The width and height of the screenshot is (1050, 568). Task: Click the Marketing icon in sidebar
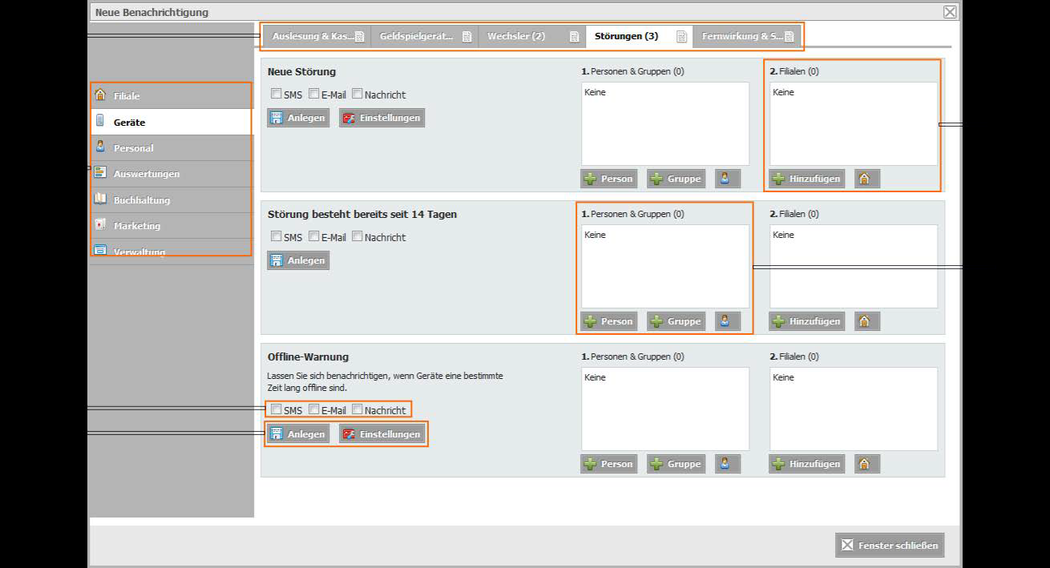pyautogui.click(x=100, y=224)
